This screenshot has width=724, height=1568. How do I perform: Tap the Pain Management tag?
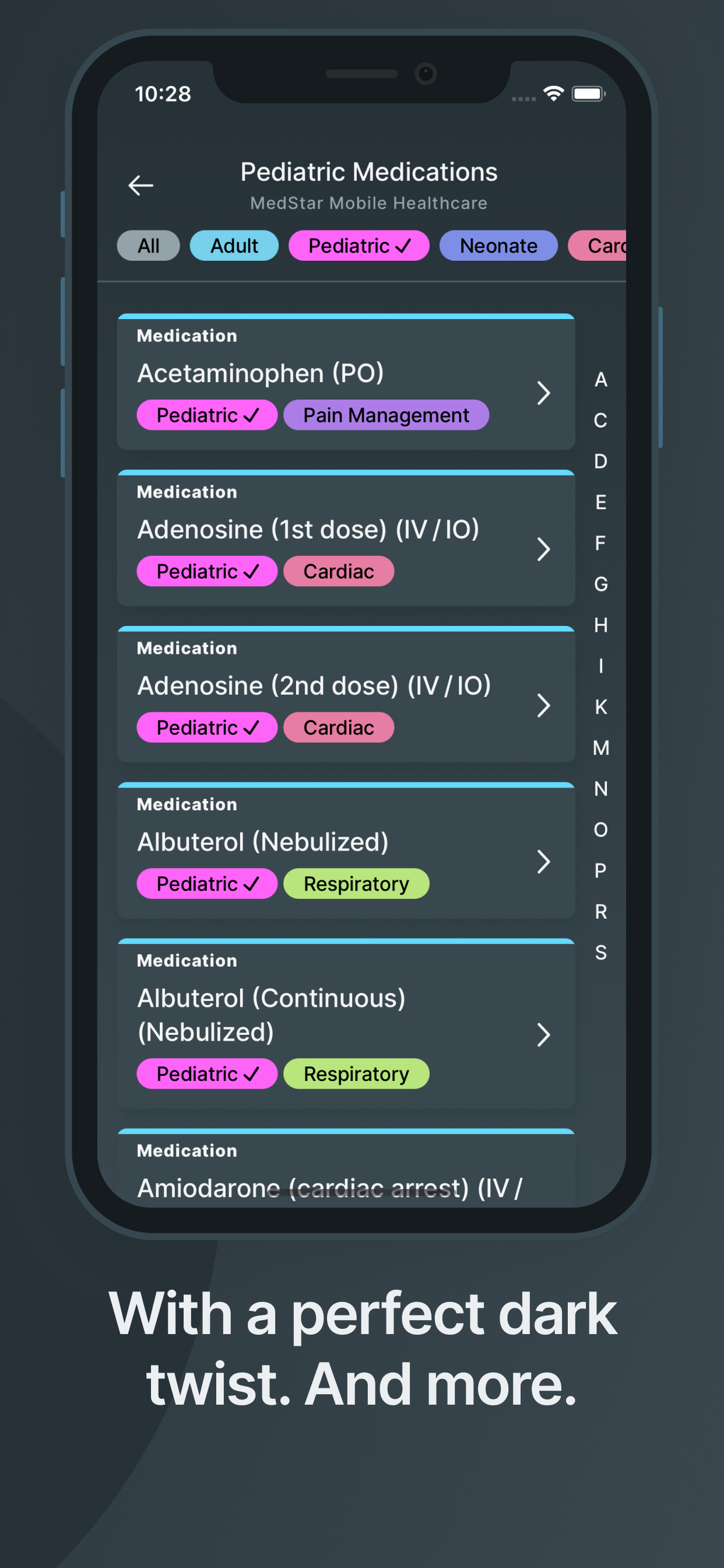[386, 415]
